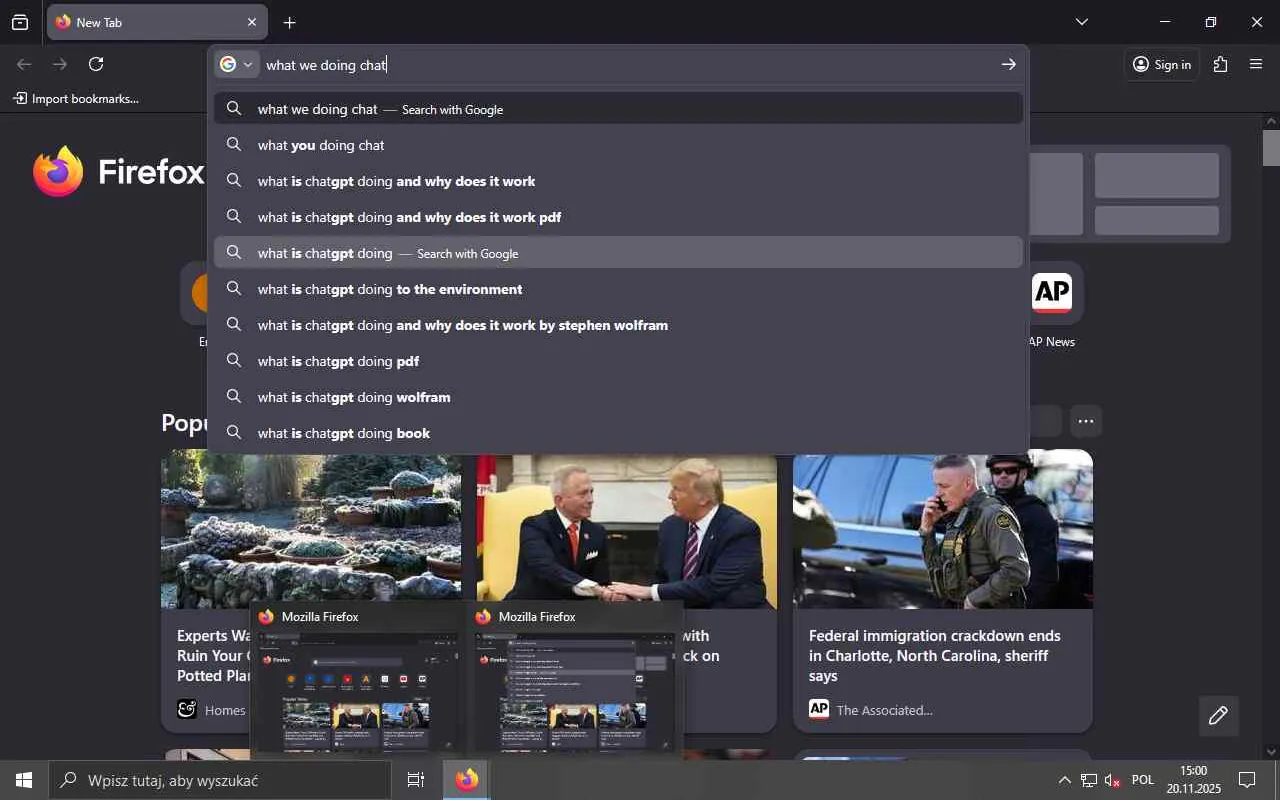Read "Federal immigration crackdown ends in Charlotte" headline
The height and width of the screenshot is (800, 1280).
pyautogui.click(x=935, y=656)
